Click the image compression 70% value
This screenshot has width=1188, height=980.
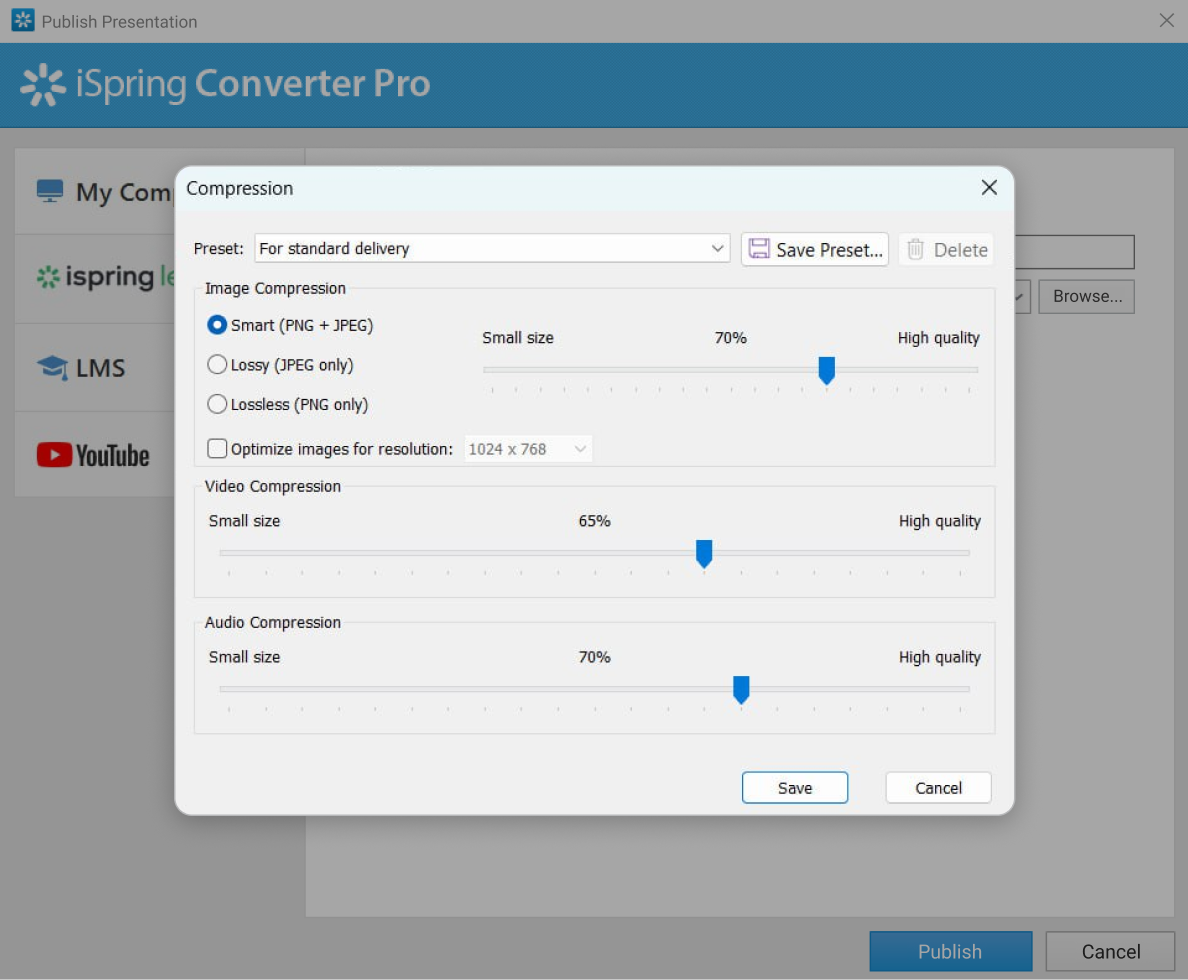point(730,338)
